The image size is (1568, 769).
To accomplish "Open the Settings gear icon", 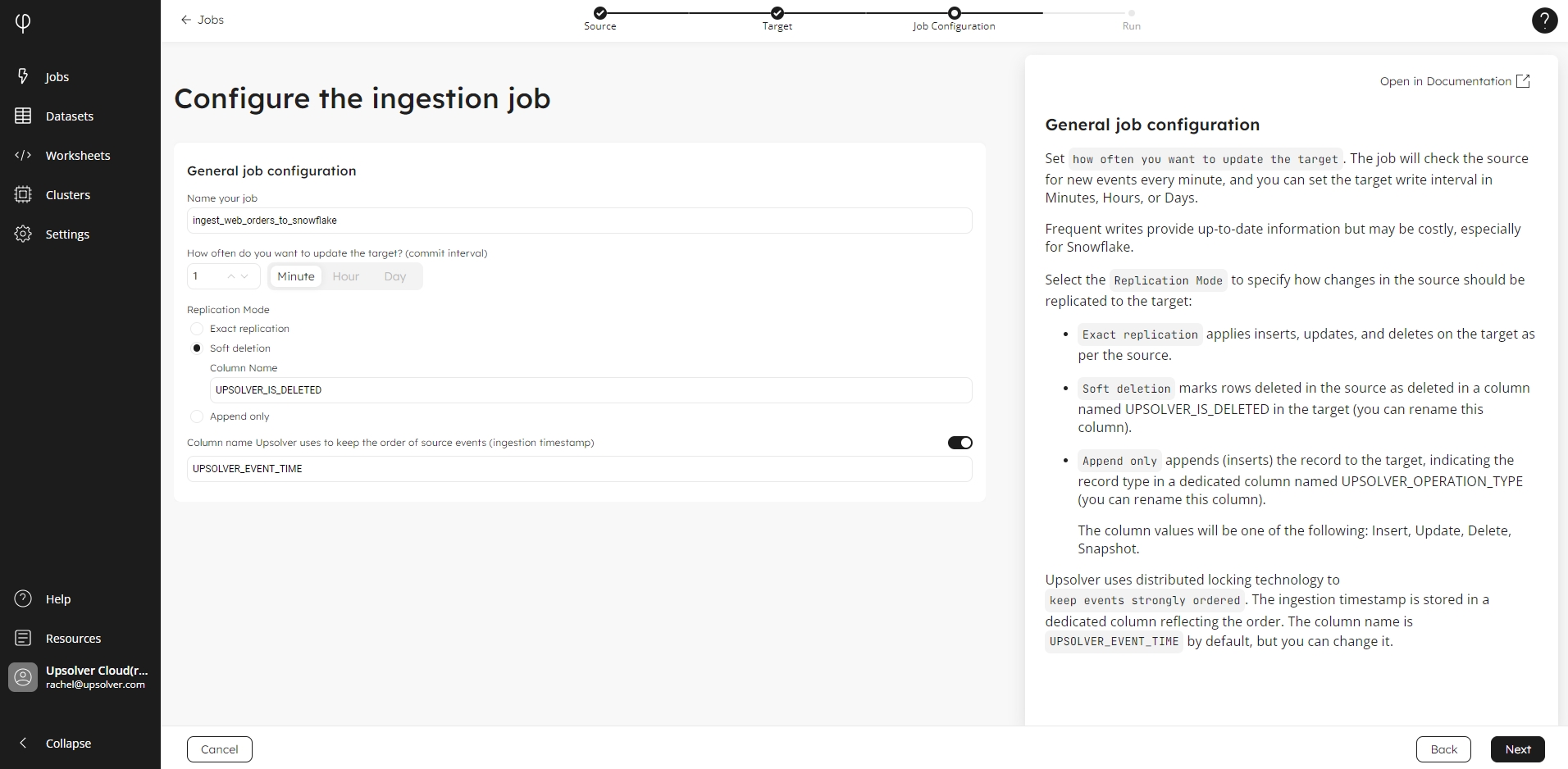I will pyautogui.click(x=23, y=234).
